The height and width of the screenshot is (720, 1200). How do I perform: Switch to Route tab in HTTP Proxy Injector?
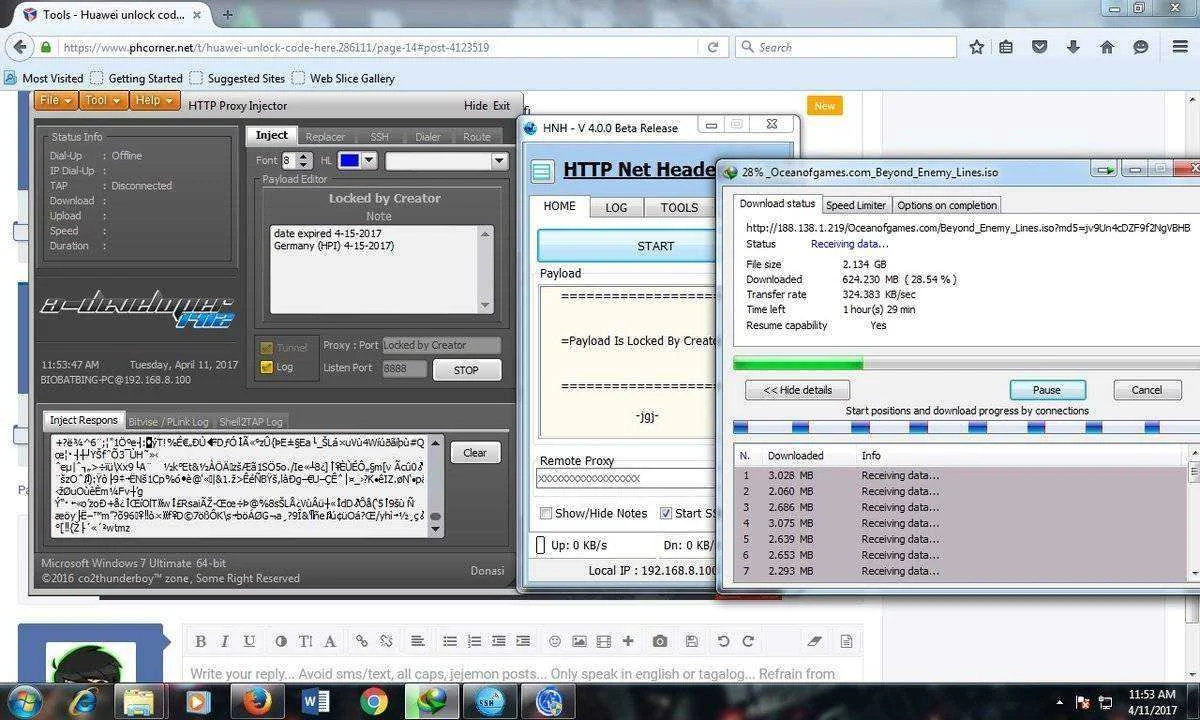[x=477, y=137]
